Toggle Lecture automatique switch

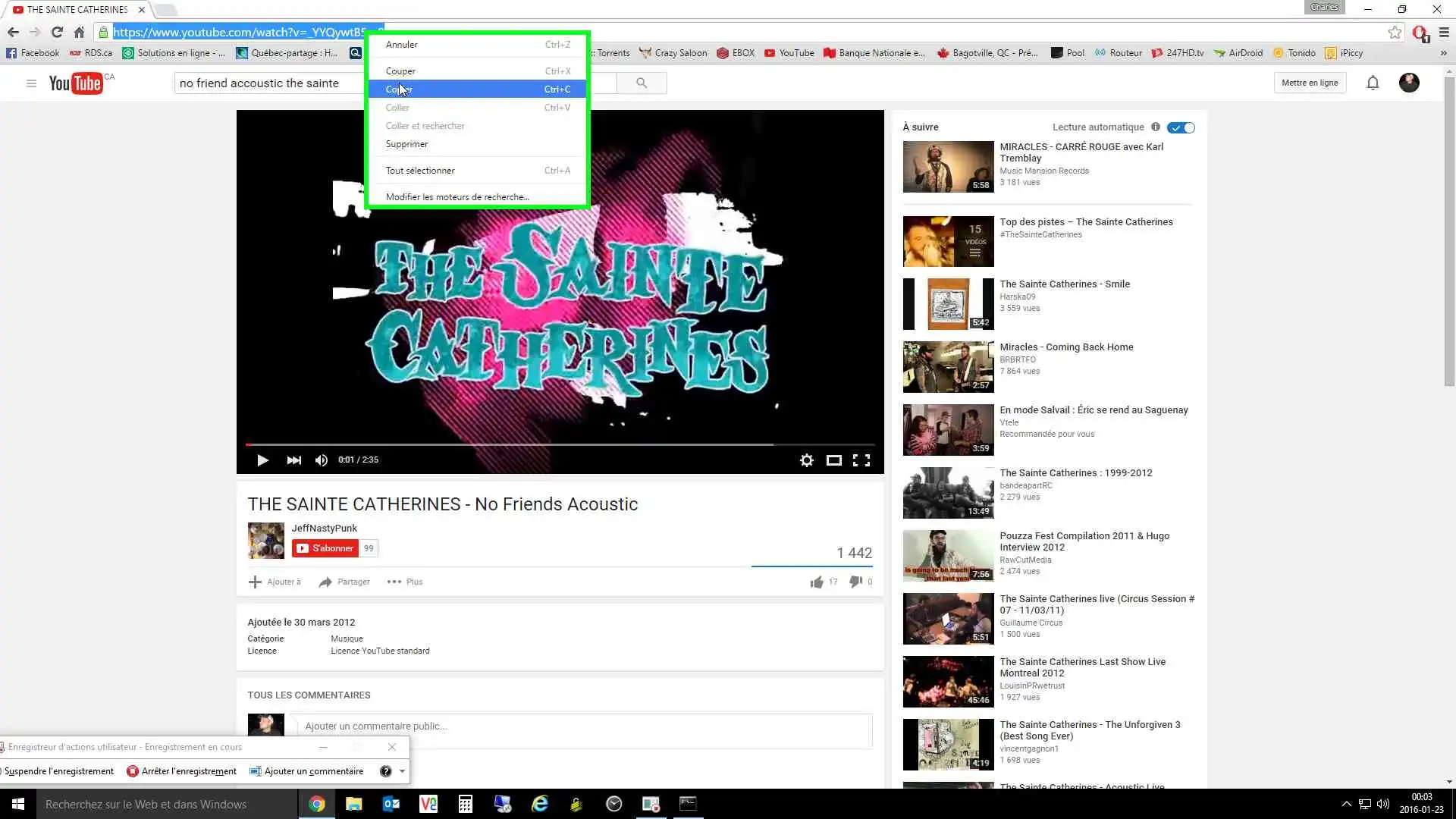[1181, 127]
